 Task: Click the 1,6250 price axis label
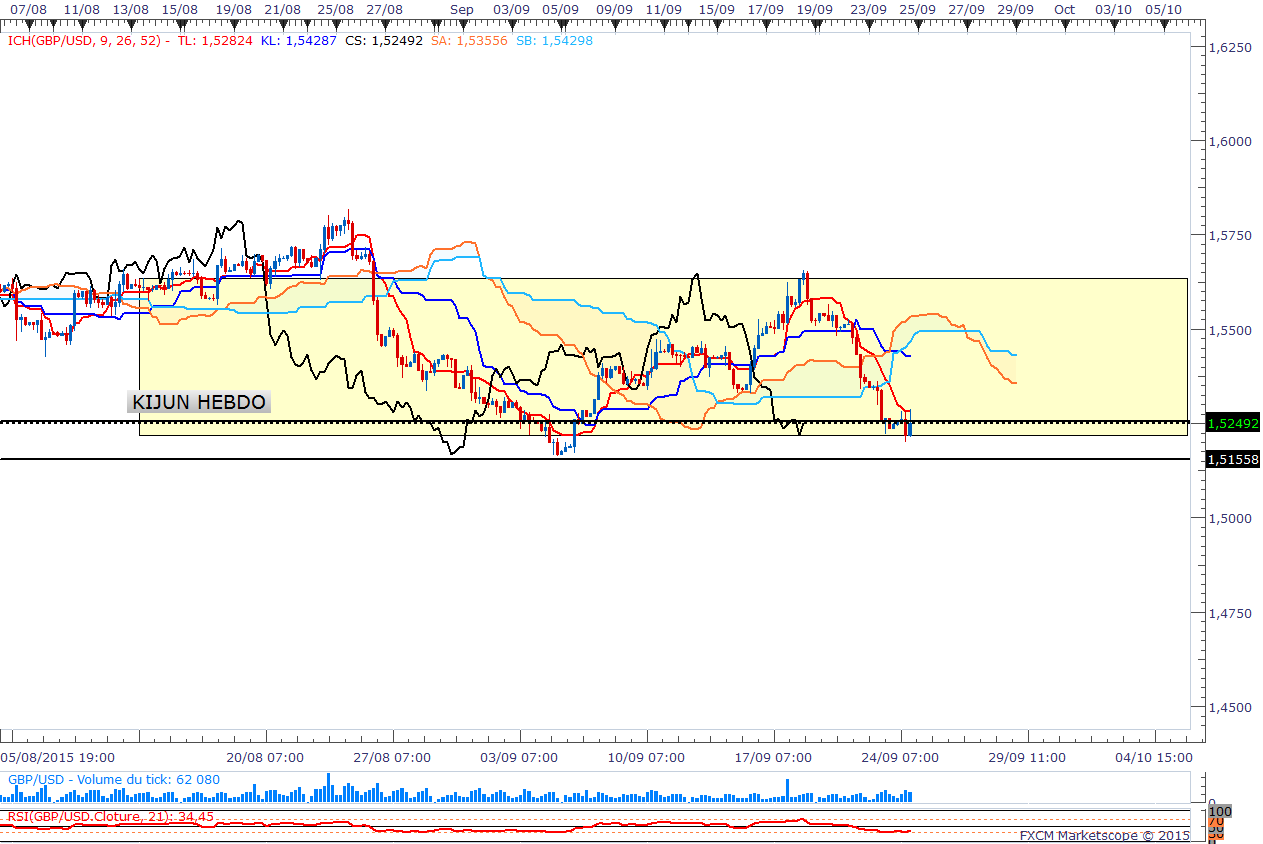pyautogui.click(x=1230, y=47)
